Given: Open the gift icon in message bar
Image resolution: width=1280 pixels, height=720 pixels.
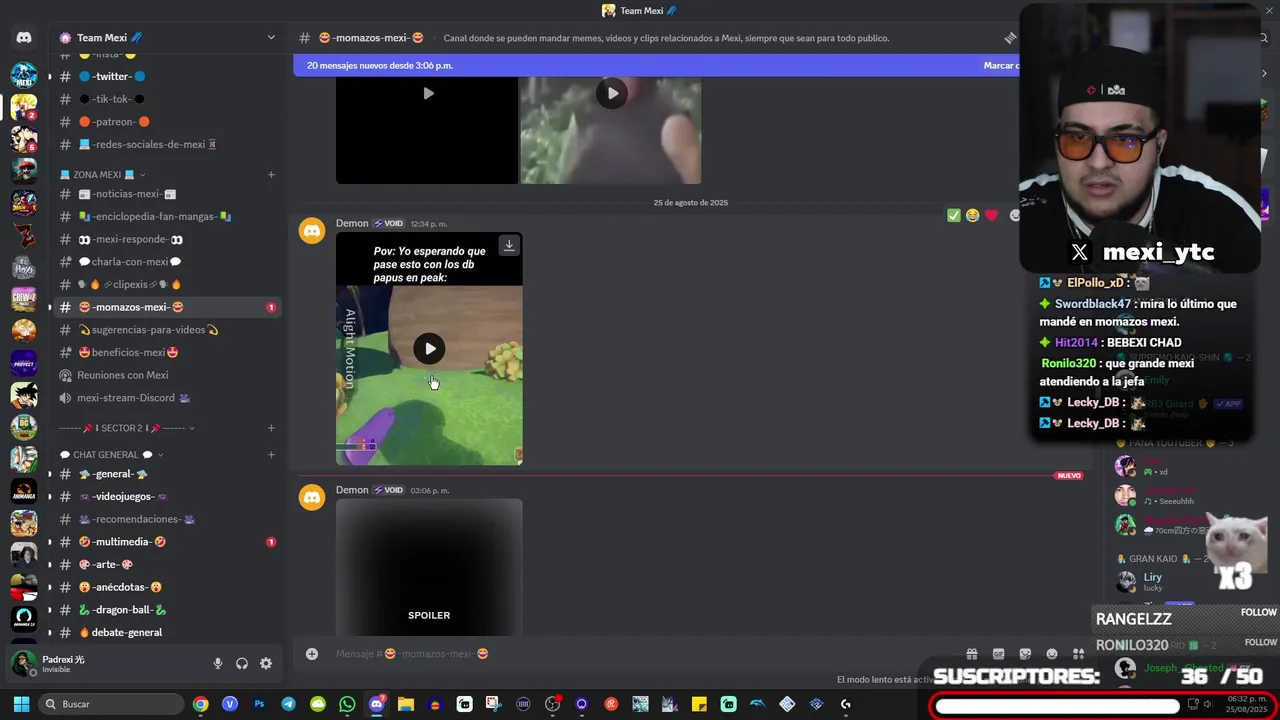Looking at the screenshot, I should [x=971, y=654].
